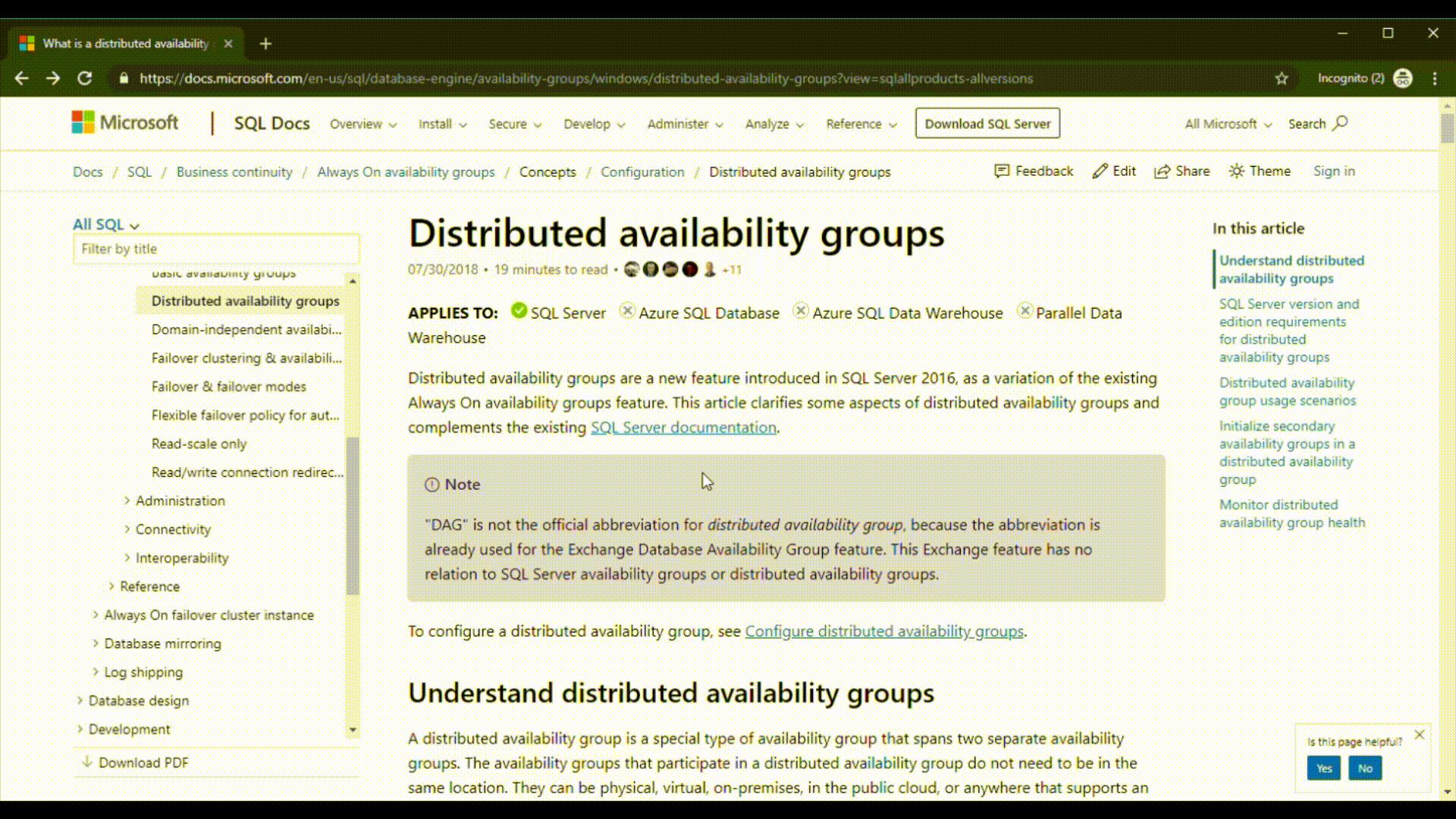Click the Azure SQL Data Warehouse toggle

pos(801,312)
